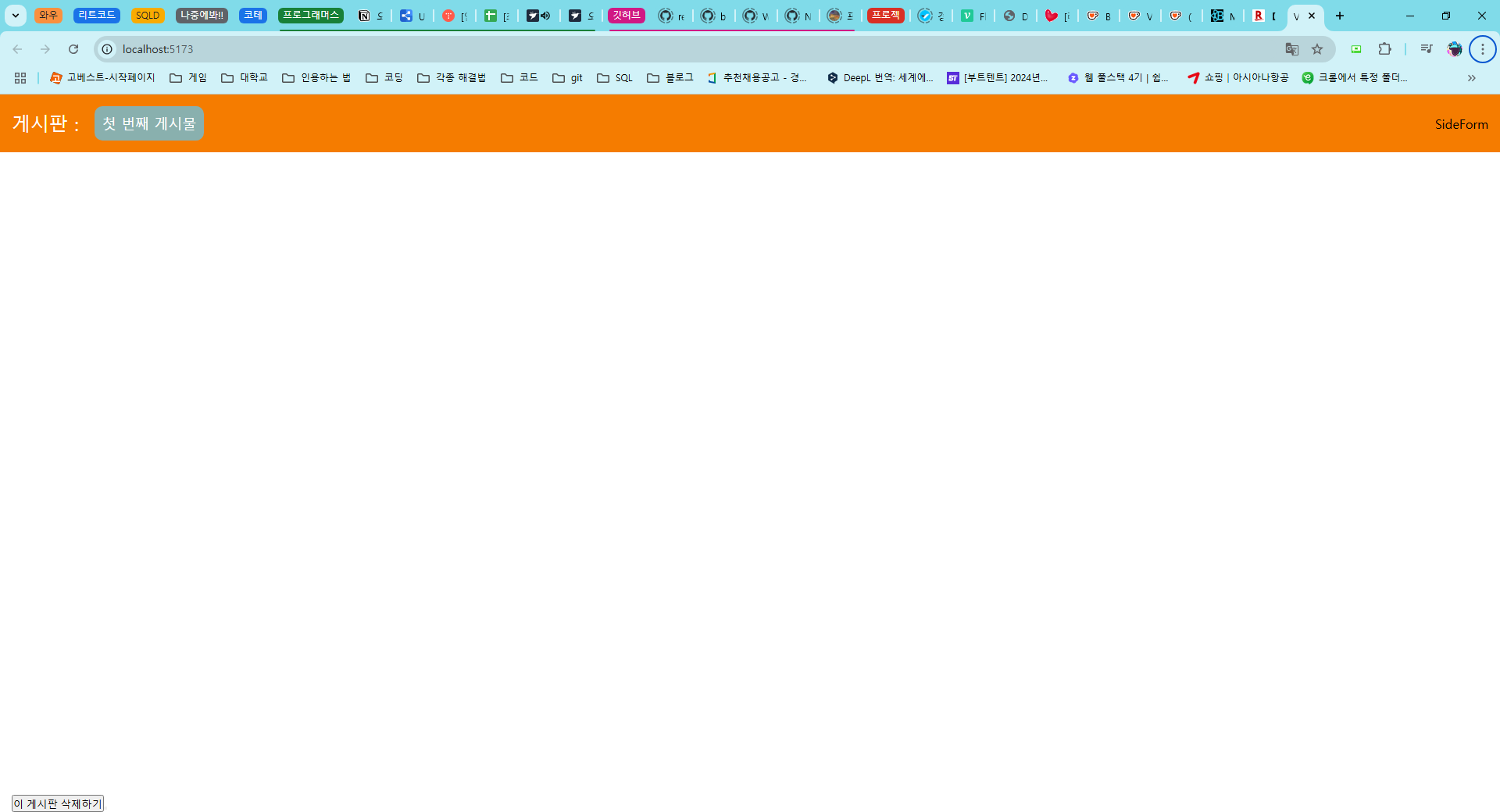
Task: Open the Apps grid shortcut
Action: [20, 78]
